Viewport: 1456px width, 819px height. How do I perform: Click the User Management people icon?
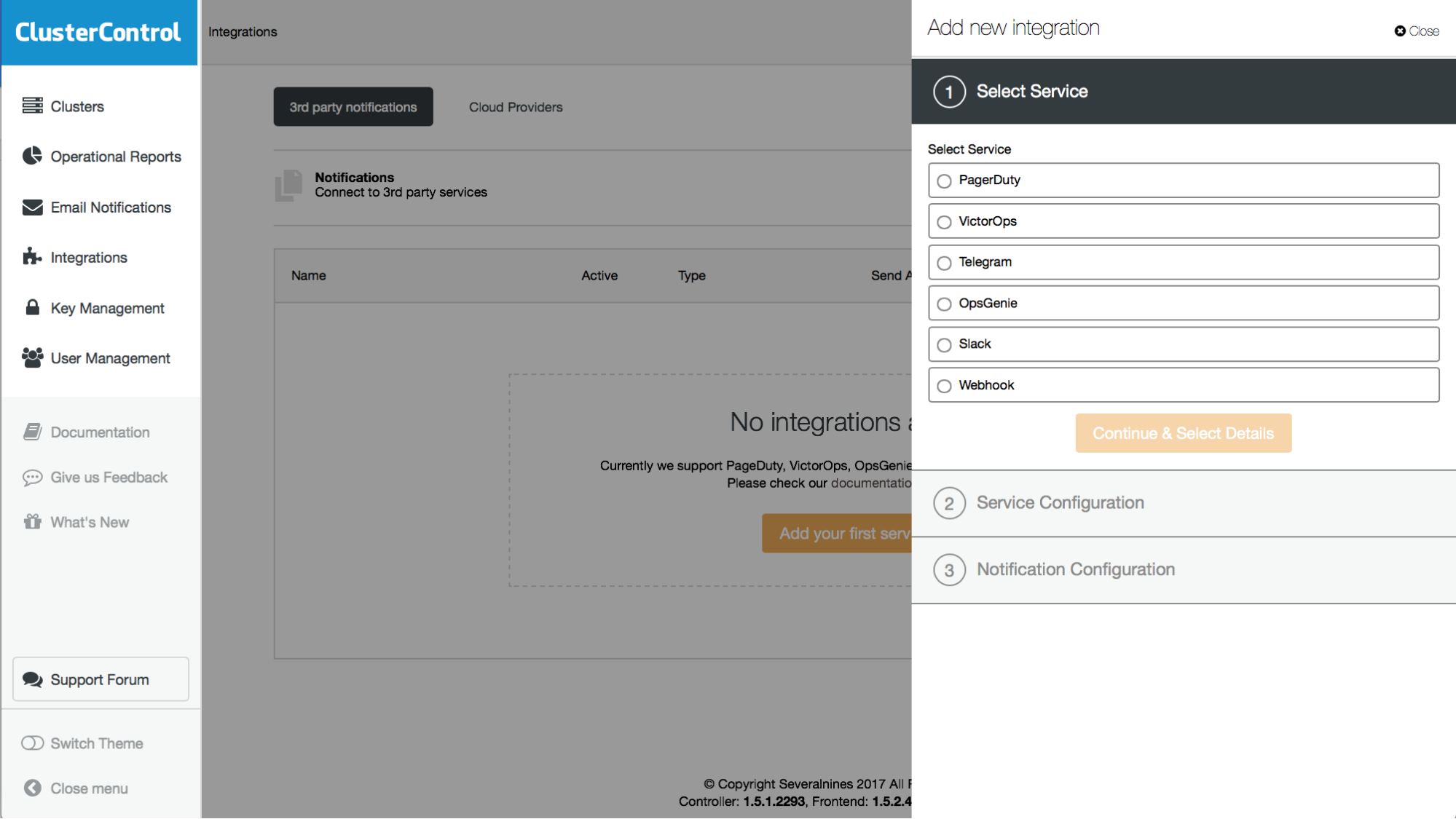(32, 357)
